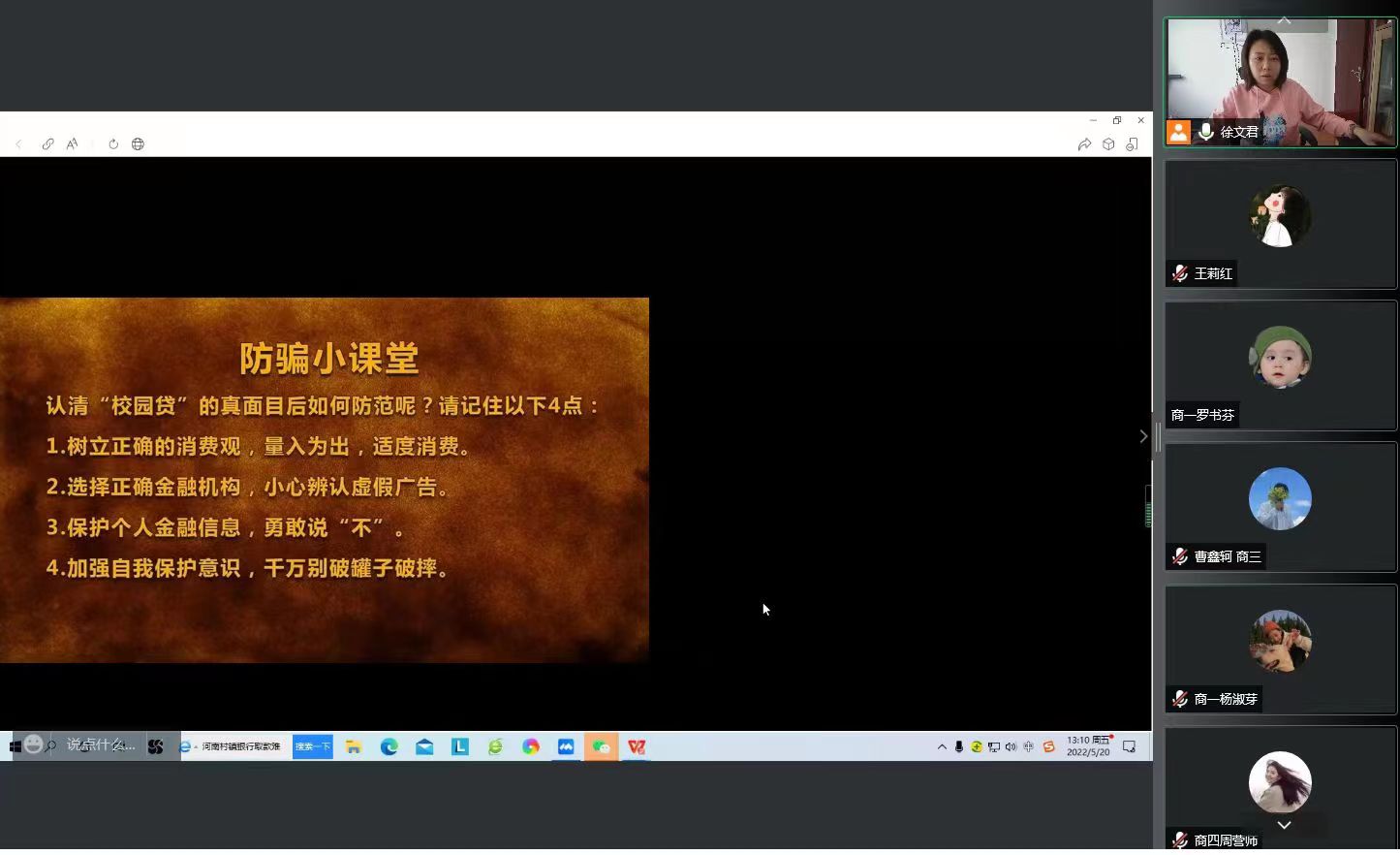Click the orange host icon on 徐文君's video

(x=1178, y=132)
